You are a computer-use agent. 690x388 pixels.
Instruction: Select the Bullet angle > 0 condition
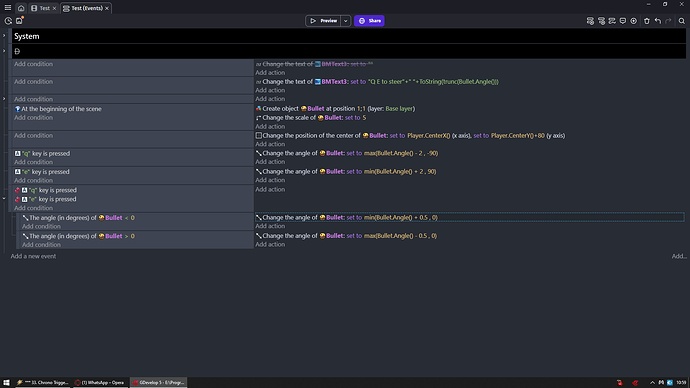click(79, 236)
